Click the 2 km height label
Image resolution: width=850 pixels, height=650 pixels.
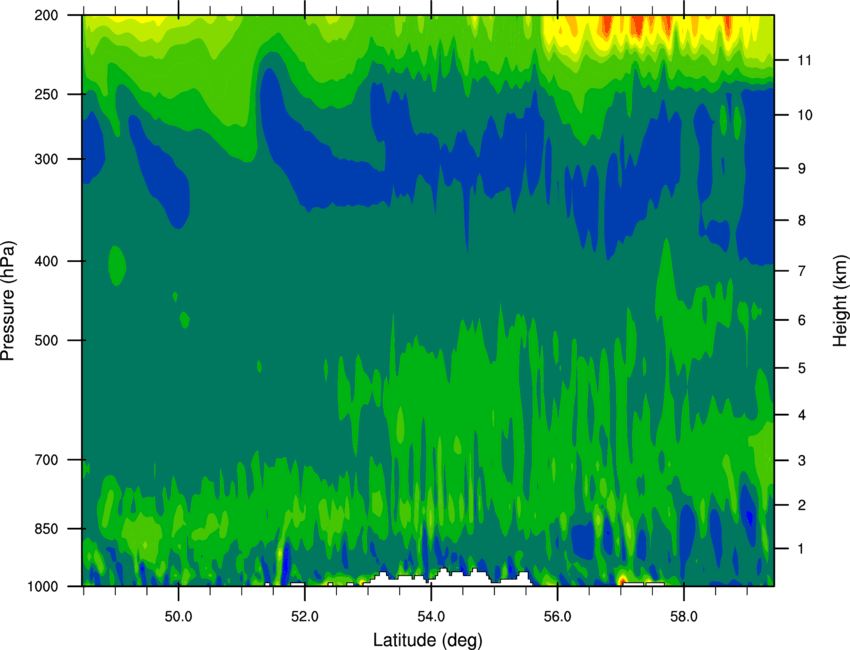pyautogui.click(x=802, y=505)
